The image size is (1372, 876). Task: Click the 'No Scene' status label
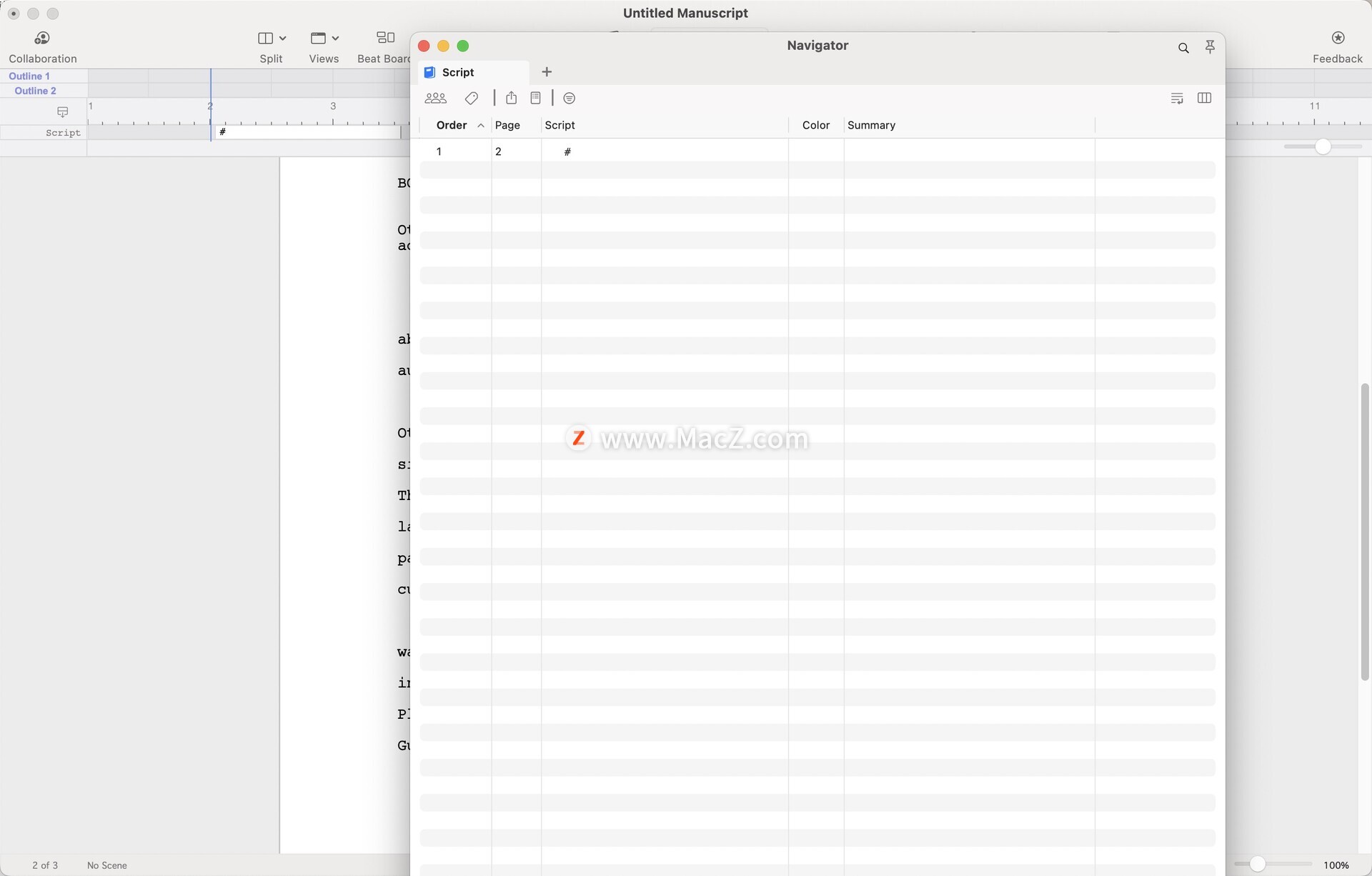click(x=107, y=865)
